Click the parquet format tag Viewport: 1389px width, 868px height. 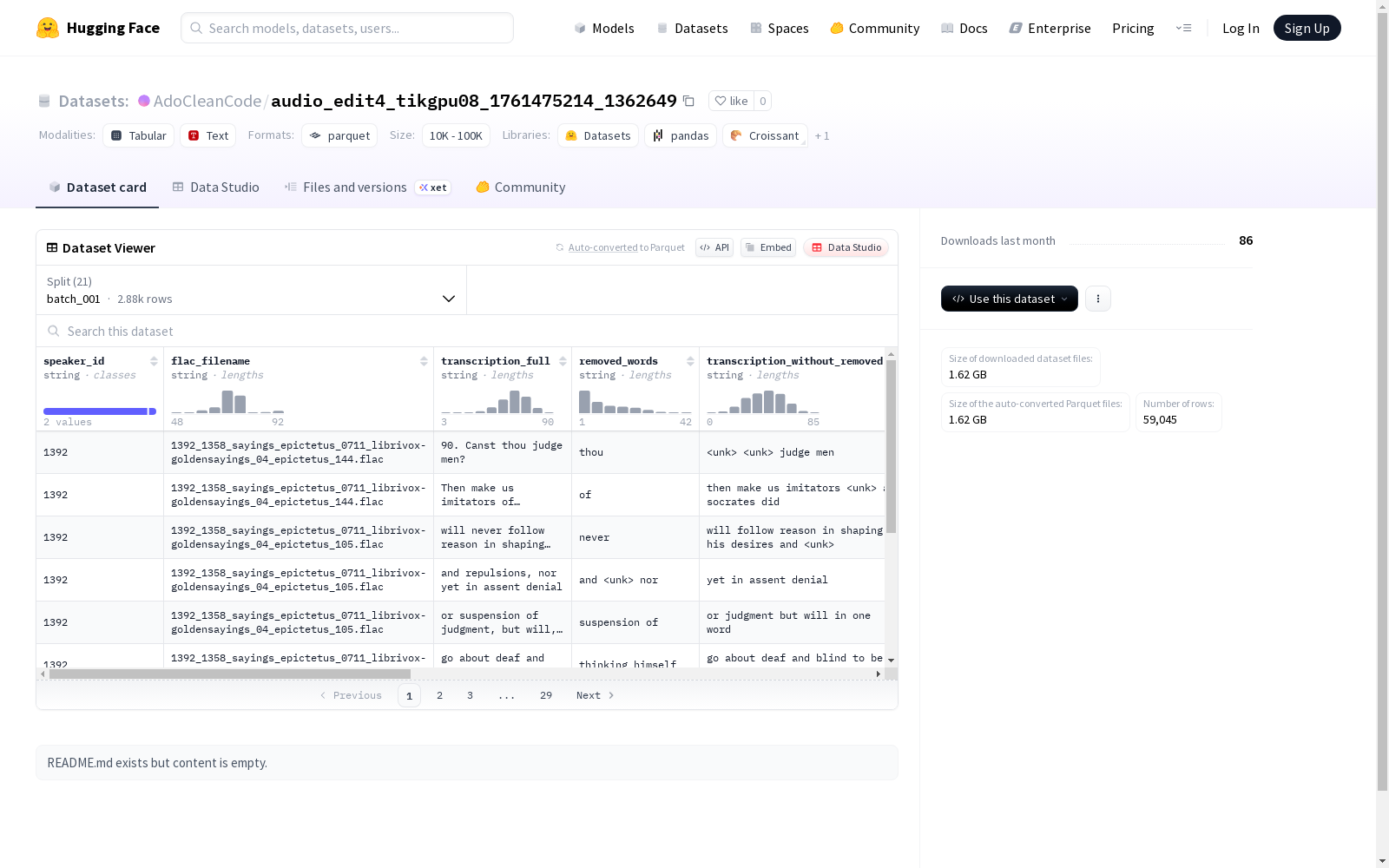339,135
